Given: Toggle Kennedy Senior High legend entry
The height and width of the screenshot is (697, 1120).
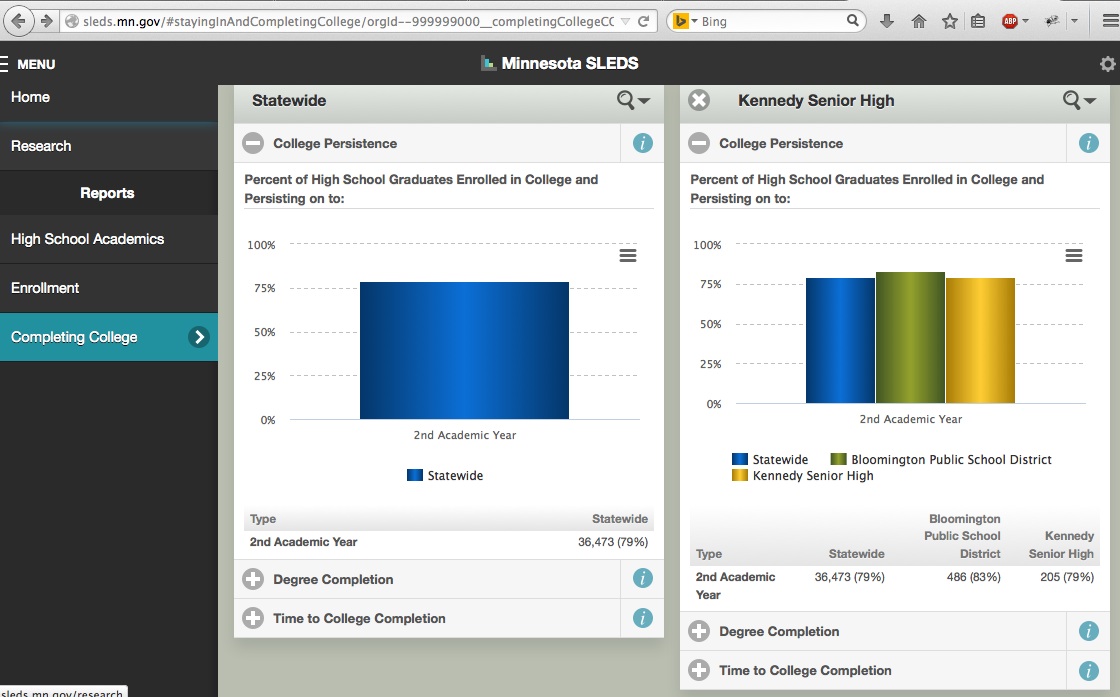Looking at the screenshot, I should [802, 476].
